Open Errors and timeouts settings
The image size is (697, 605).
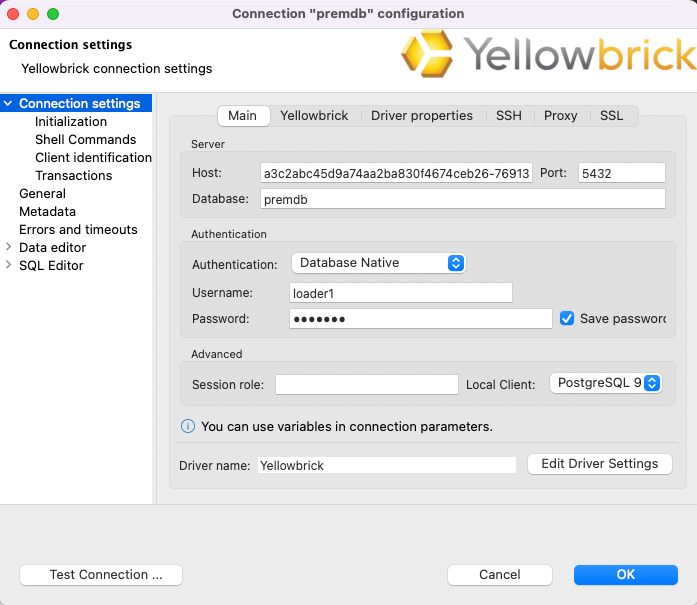(78, 230)
